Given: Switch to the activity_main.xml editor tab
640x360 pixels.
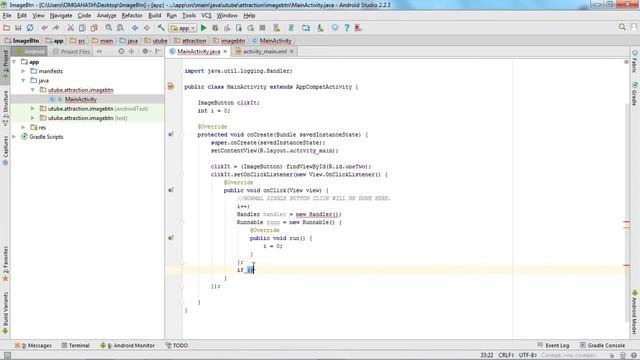Looking at the screenshot, I should click(x=264, y=51).
